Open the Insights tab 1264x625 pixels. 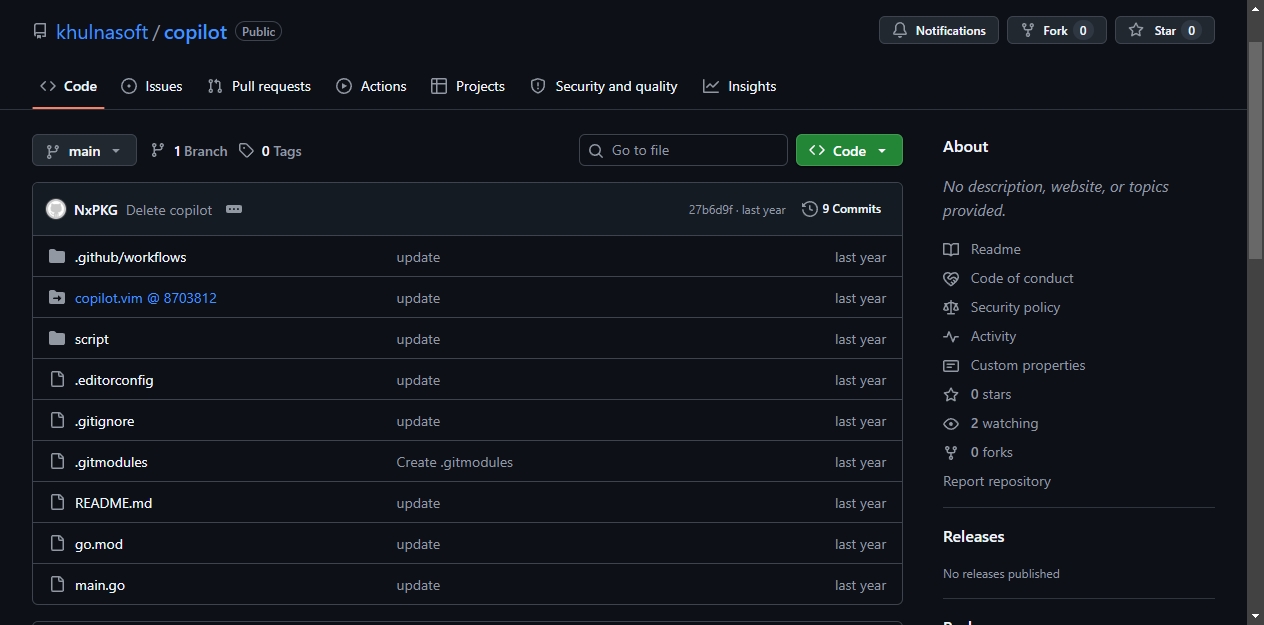(740, 87)
